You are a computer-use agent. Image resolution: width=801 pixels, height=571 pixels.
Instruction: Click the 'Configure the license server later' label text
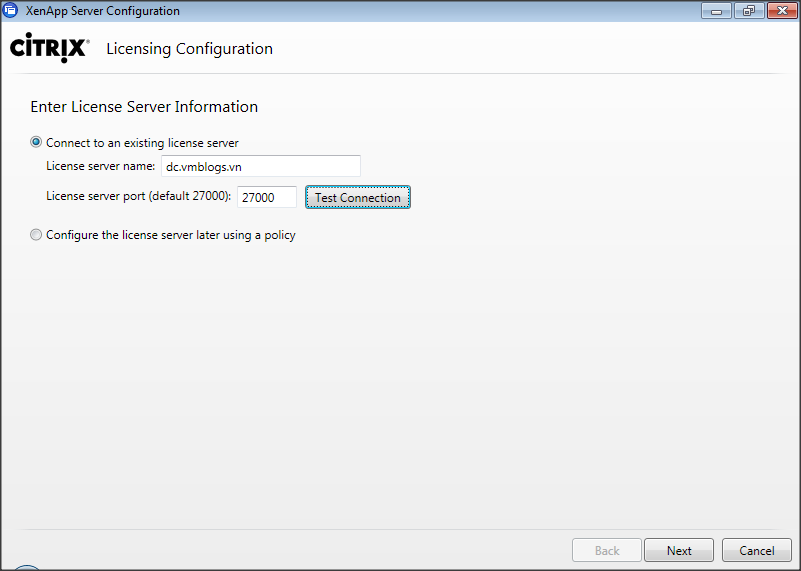click(x=170, y=235)
